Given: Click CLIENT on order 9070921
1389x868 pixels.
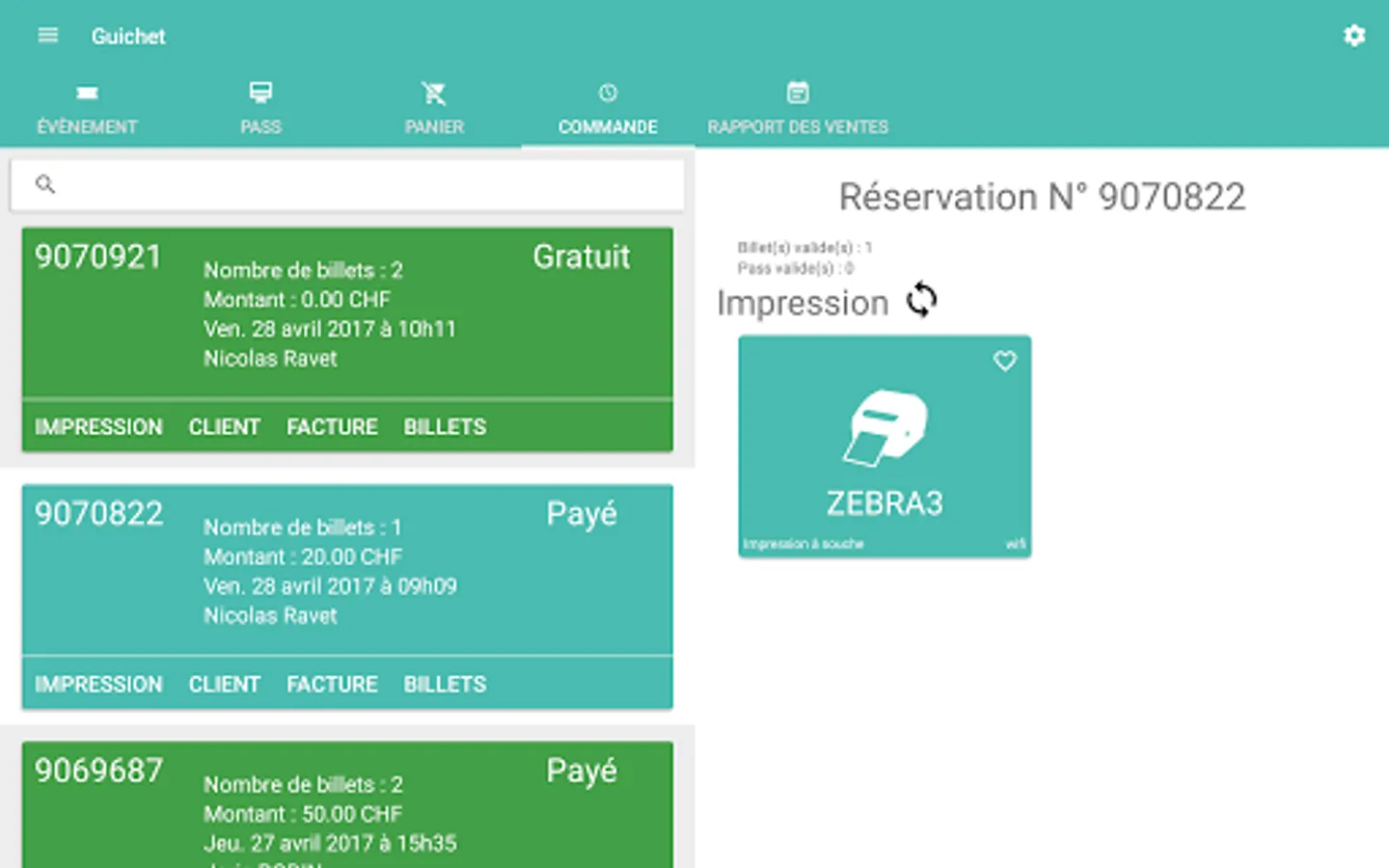Looking at the screenshot, I should 225,427.
